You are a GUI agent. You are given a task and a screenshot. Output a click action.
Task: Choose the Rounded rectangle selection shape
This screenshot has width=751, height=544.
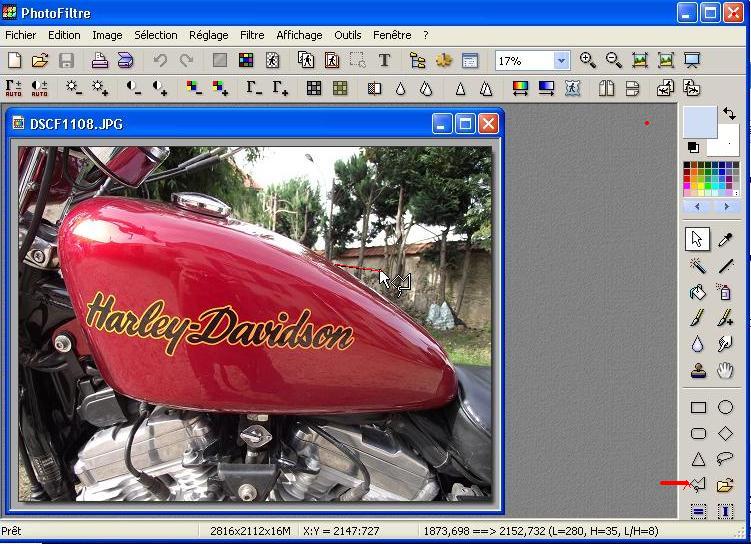[x=698, y=433]
